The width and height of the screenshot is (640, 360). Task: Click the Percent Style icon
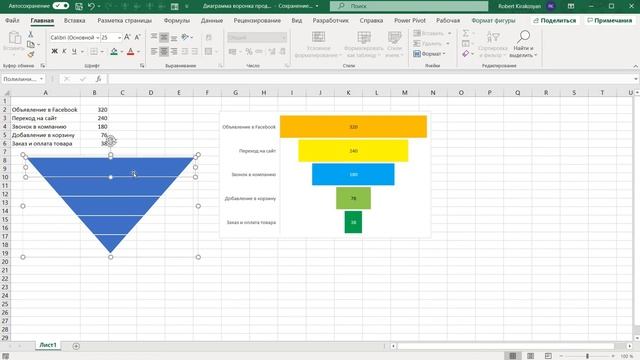[x=249, y=51]
